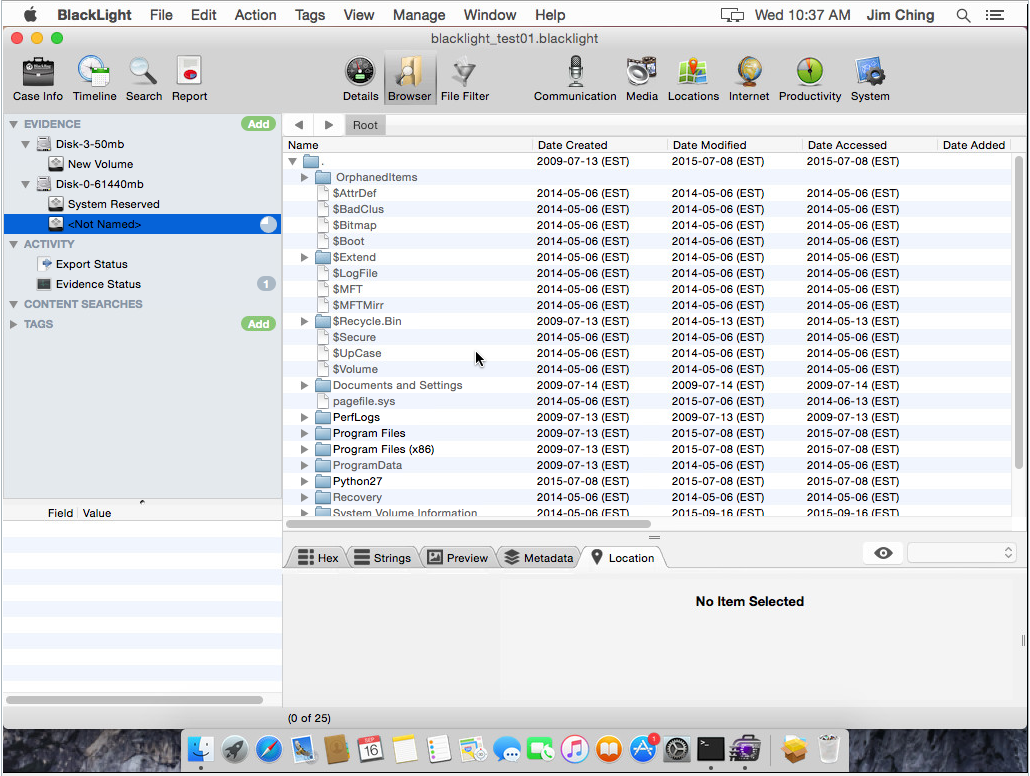Open the Tags menu
The image size is (1030, 776).
click(310, 15)
